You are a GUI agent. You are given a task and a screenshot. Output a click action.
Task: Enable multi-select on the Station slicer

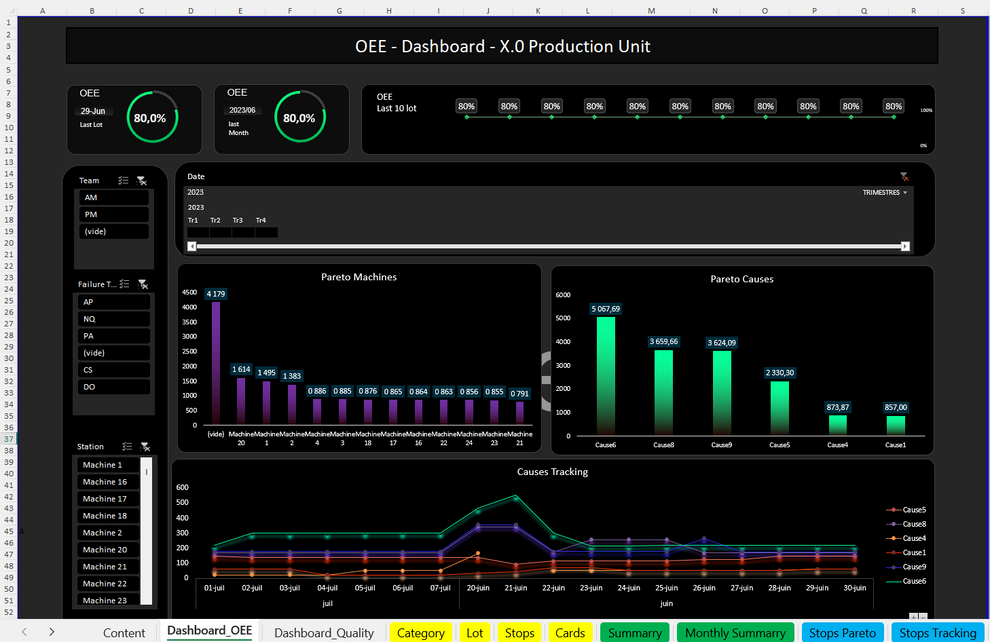[x=125, y=446]
